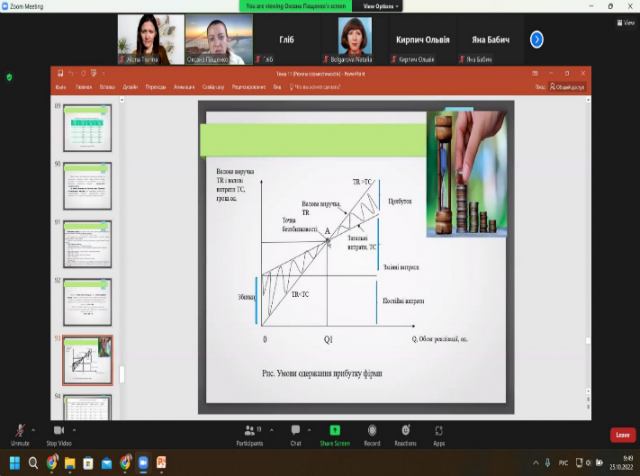The image size is (640, 476).
Task: Open Windows Start menu
Action: [15, 463]
